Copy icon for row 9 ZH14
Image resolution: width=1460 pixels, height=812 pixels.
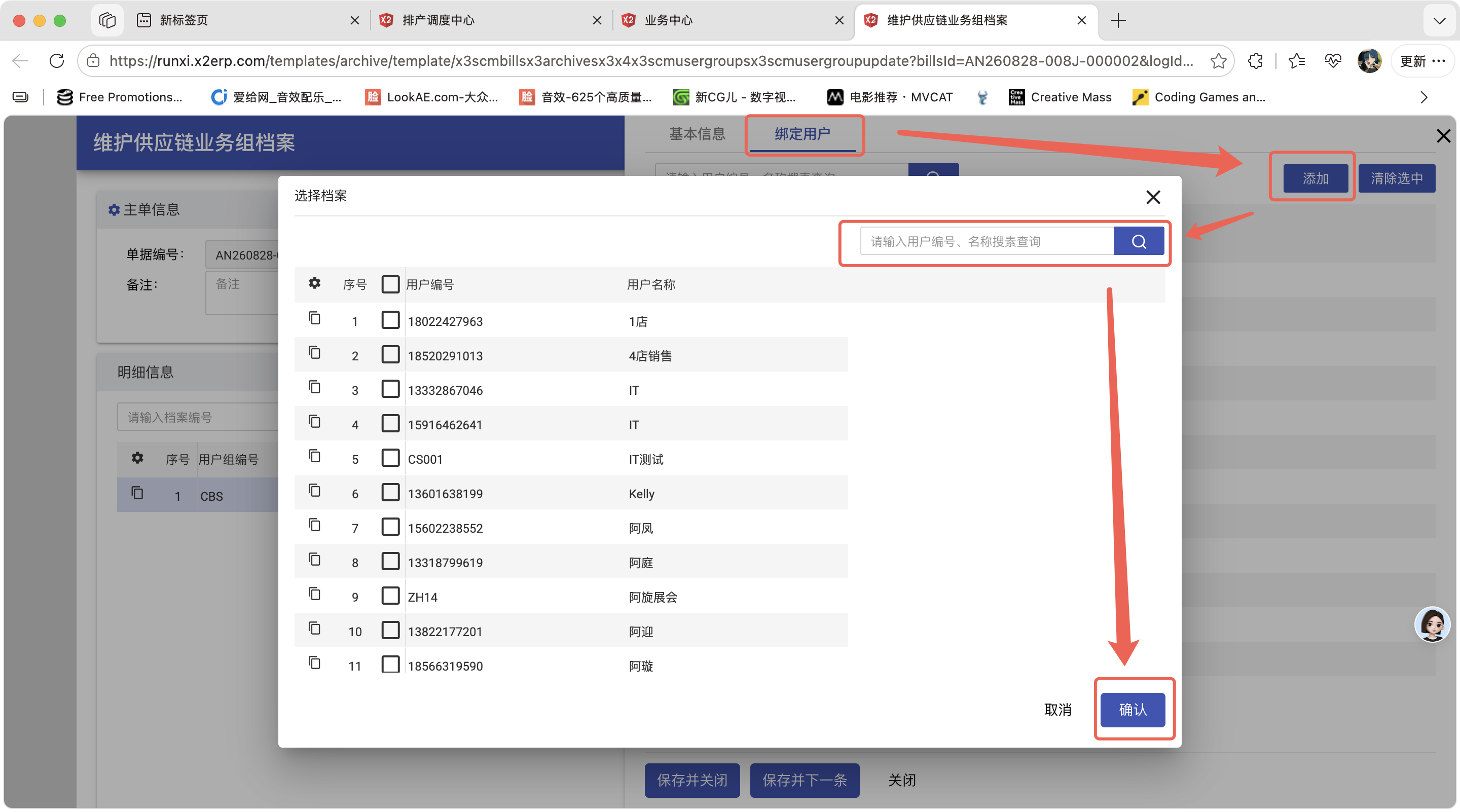pyautogui.click(x=314, y=595)
